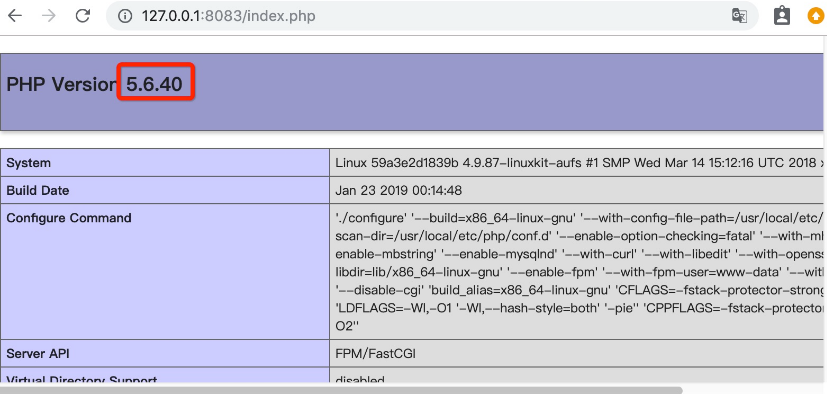This screenshot has height=398, width=827.
Task: Select the Build Date row label
Action: tap(165, 190)
